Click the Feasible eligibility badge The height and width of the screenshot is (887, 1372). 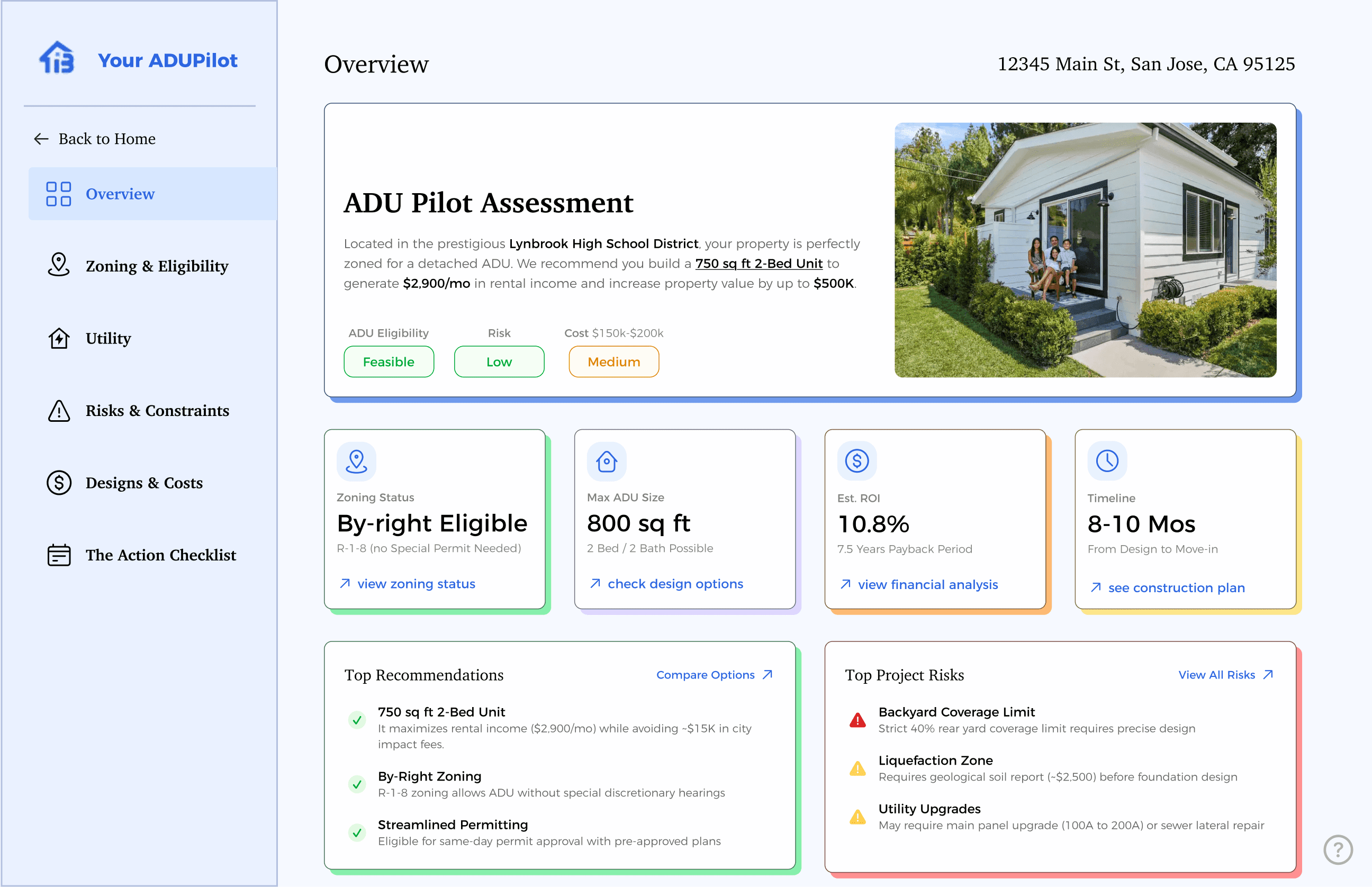pos(389,361)
